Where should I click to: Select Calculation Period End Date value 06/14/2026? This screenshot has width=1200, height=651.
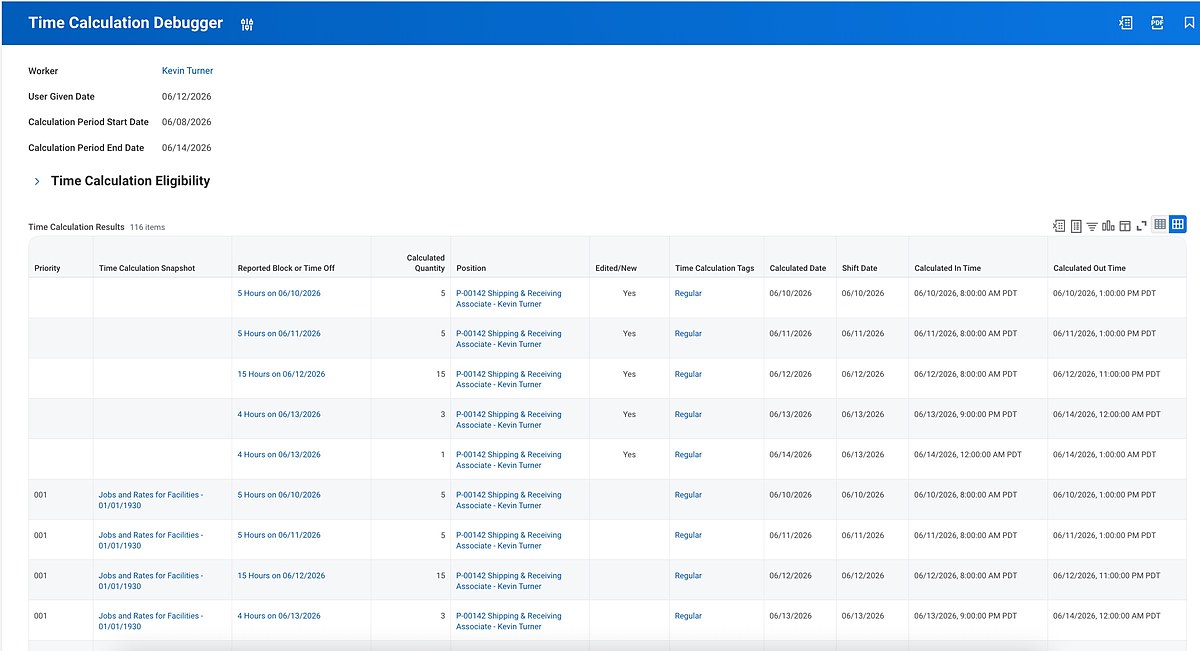pyautogui.click(x=187, y=148)
